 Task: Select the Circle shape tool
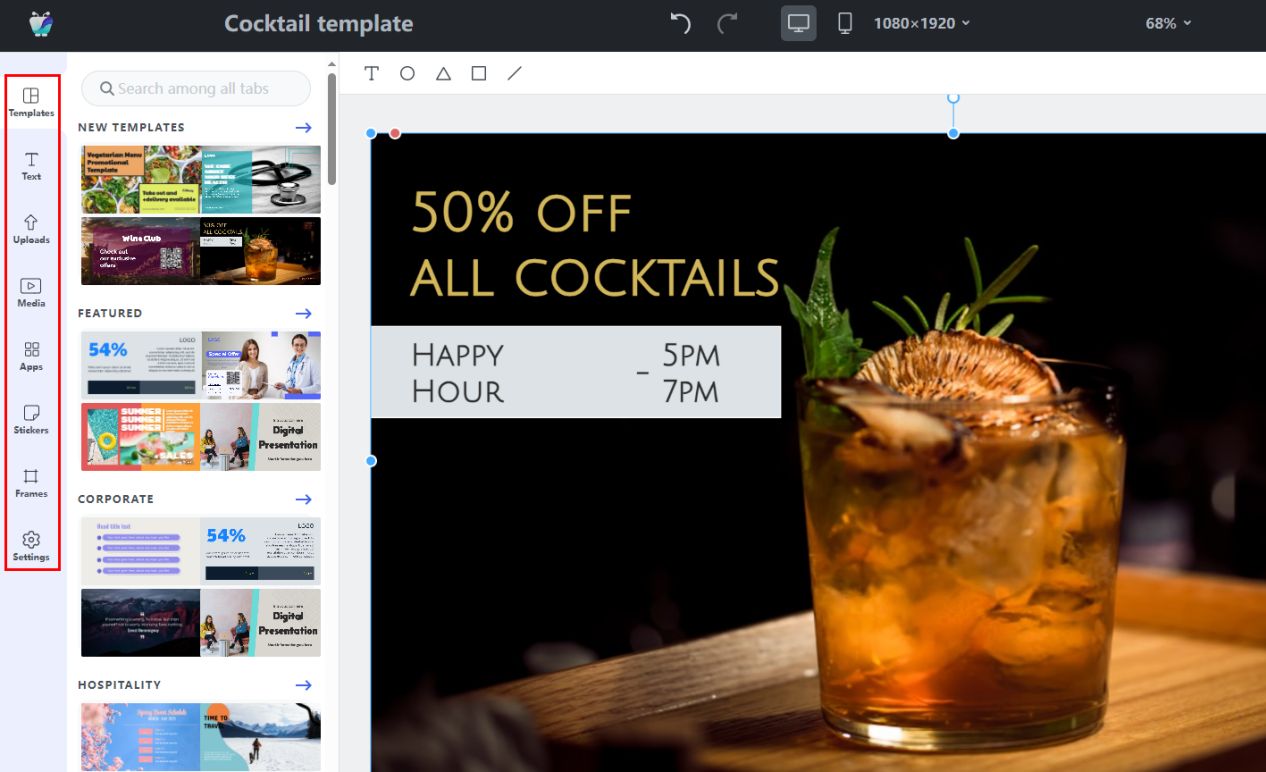(407, 74)
